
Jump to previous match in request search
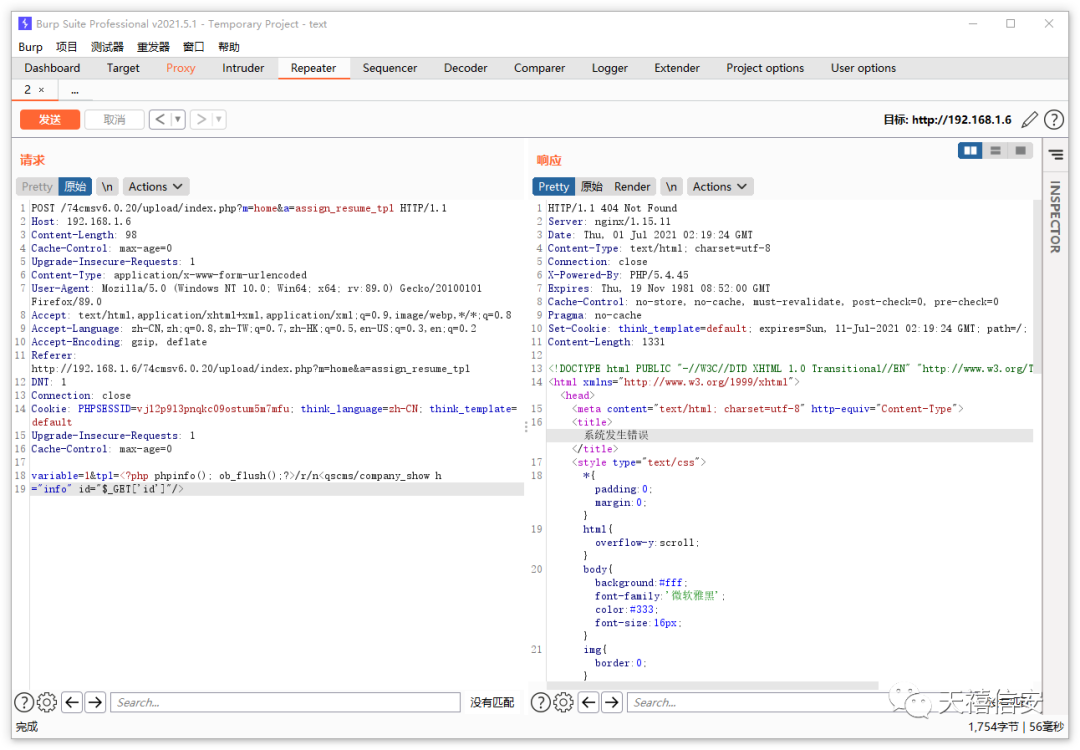click(x=72, y=702)
